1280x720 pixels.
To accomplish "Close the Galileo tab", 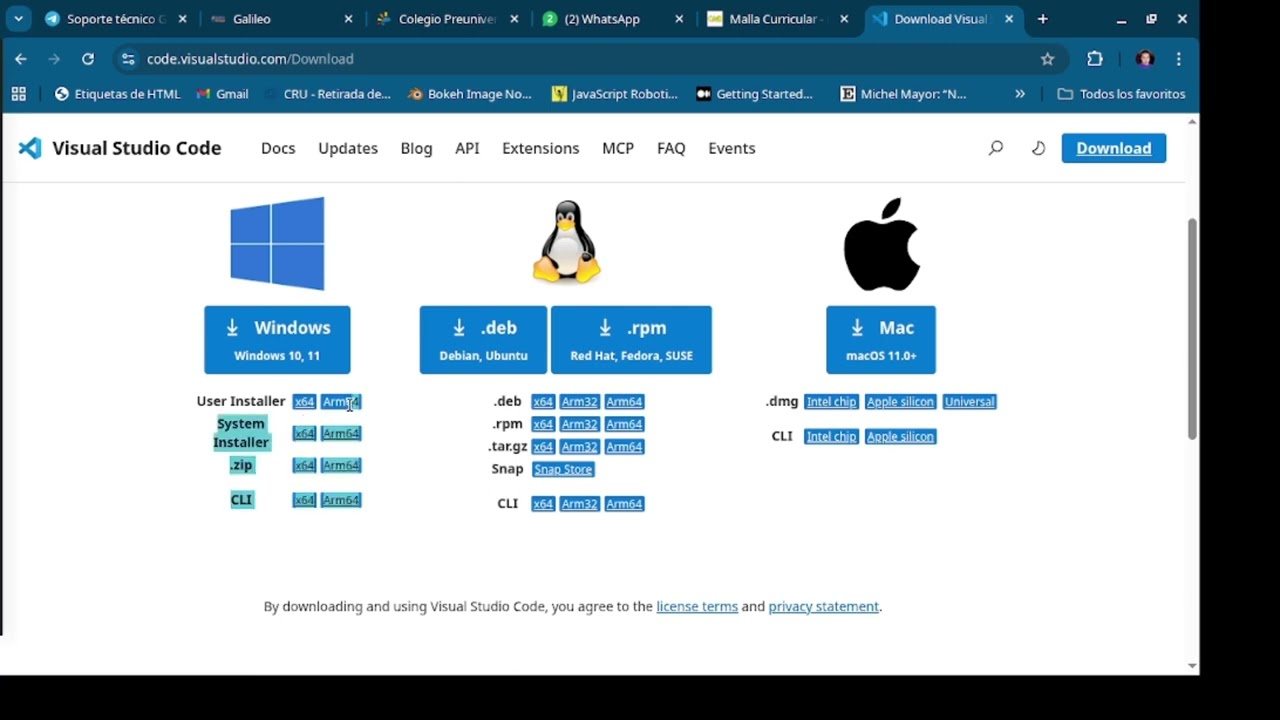I will pos(348,19).
